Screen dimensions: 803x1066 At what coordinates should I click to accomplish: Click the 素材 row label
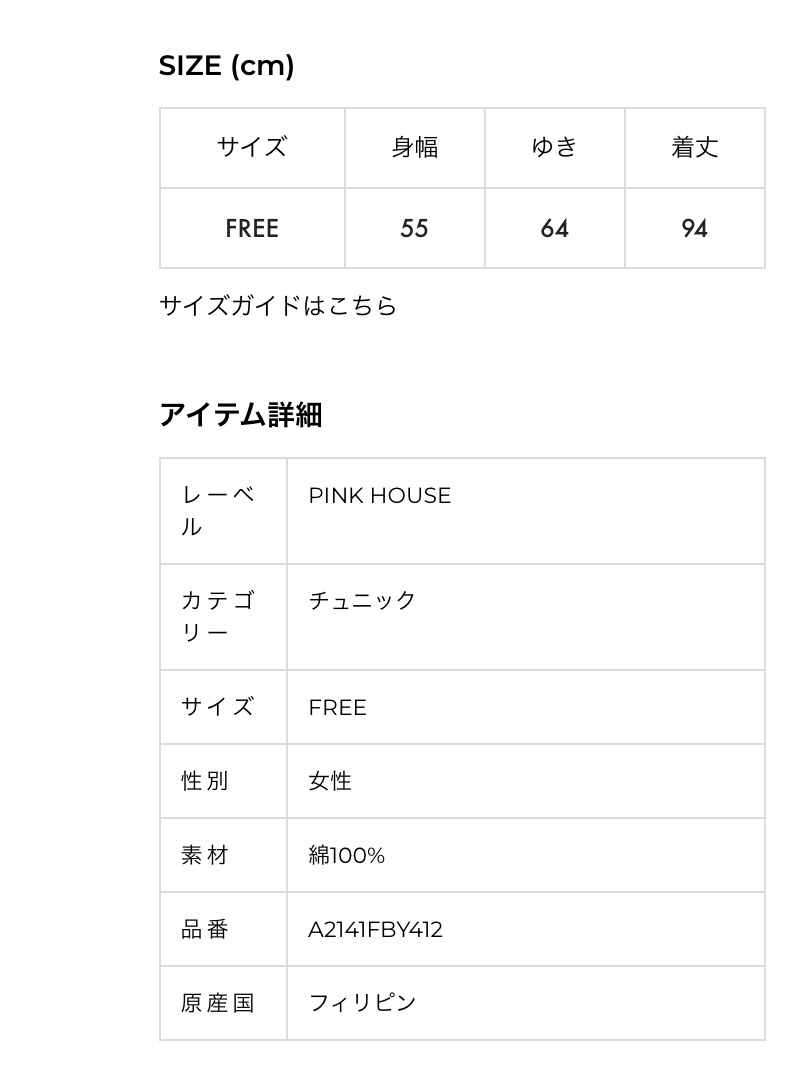pos(205,855)
